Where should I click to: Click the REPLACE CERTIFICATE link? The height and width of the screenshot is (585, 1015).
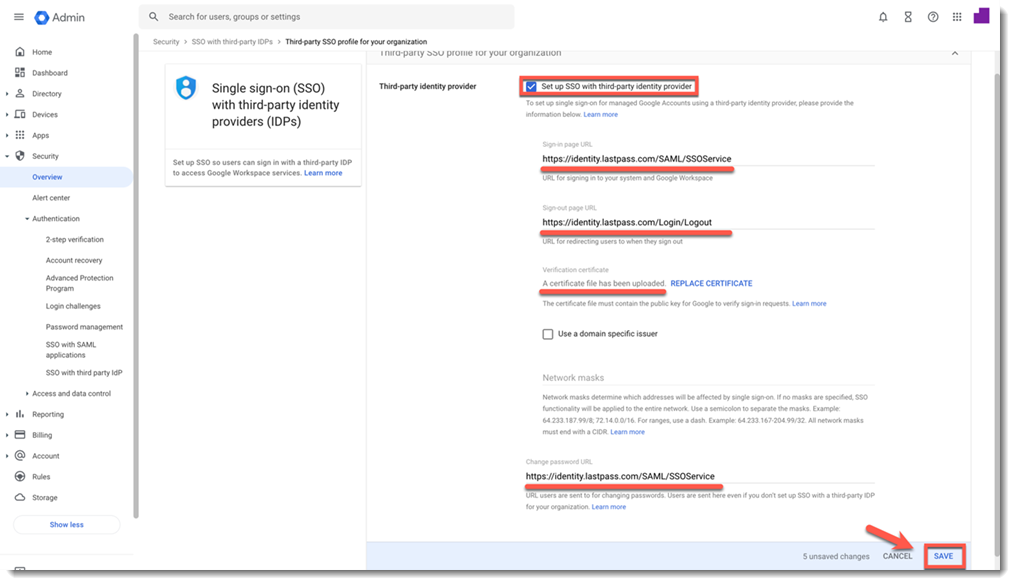pyautogui.click(x=711, y=284)
